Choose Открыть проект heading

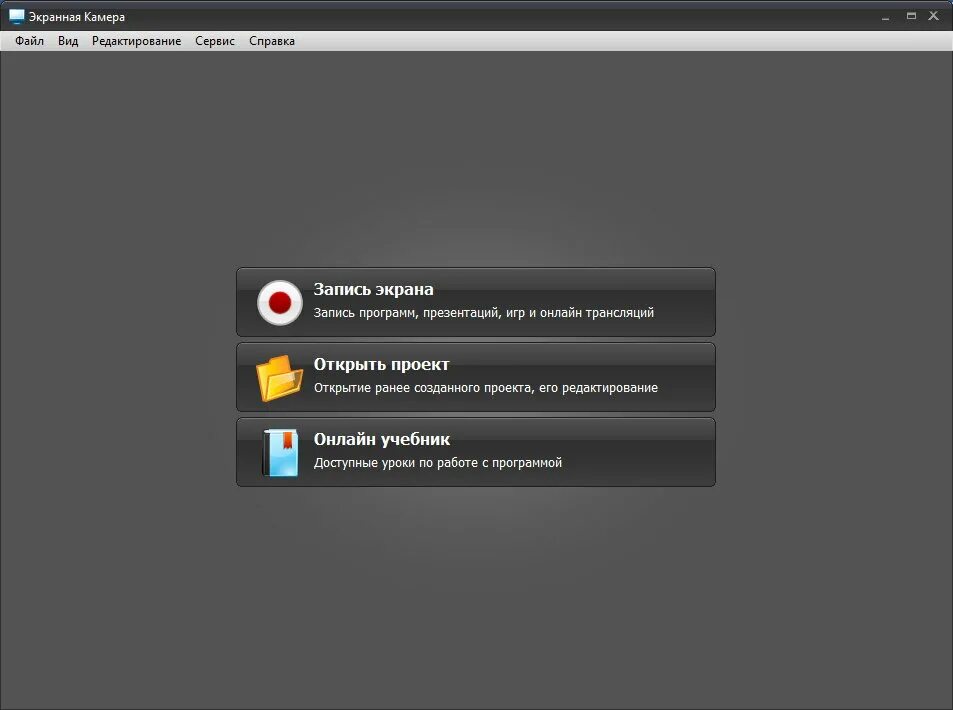click(x=381, y=364)
